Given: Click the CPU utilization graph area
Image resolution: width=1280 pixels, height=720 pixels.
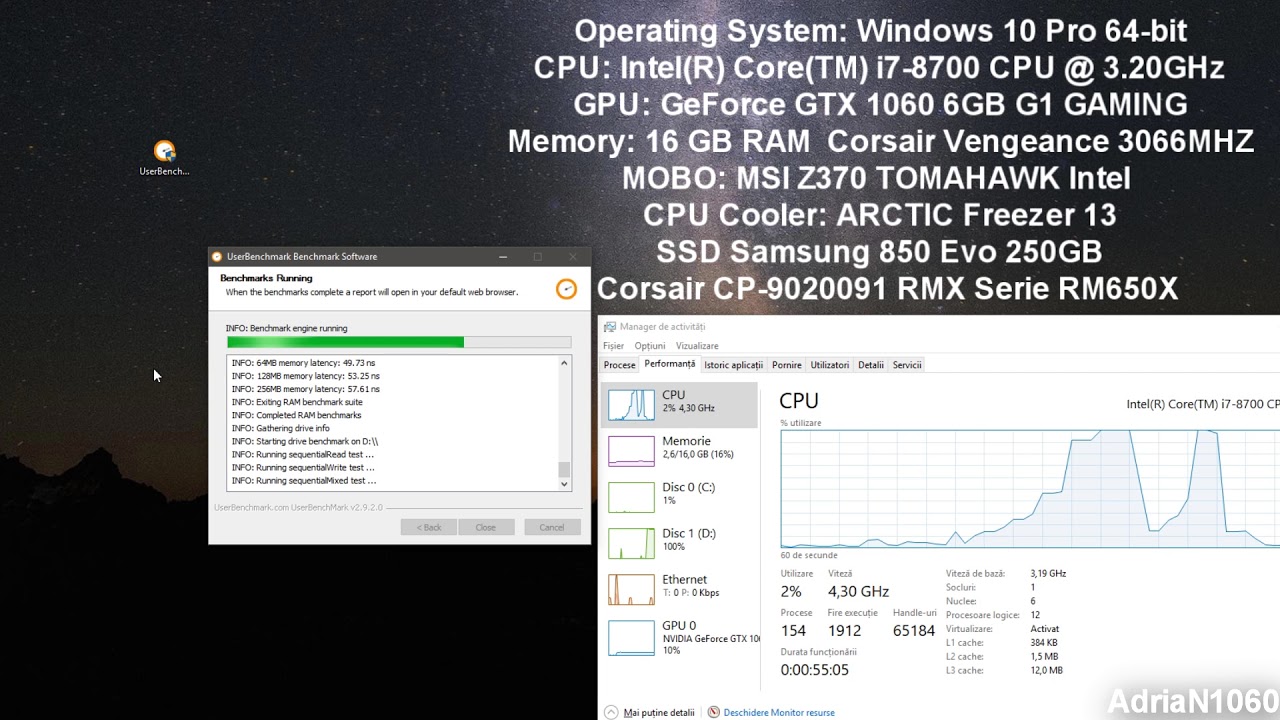Looking at the screenshot, I should pos(1030,489).
